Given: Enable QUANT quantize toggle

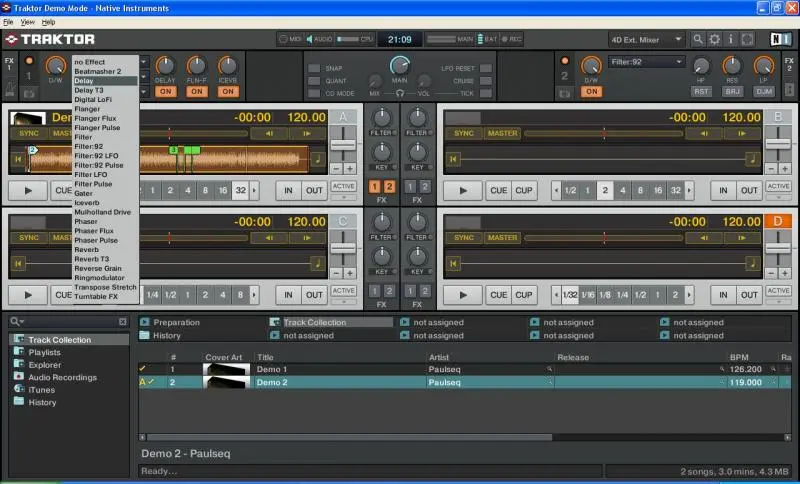Looking at the screenshot, I should coord(314,81).
